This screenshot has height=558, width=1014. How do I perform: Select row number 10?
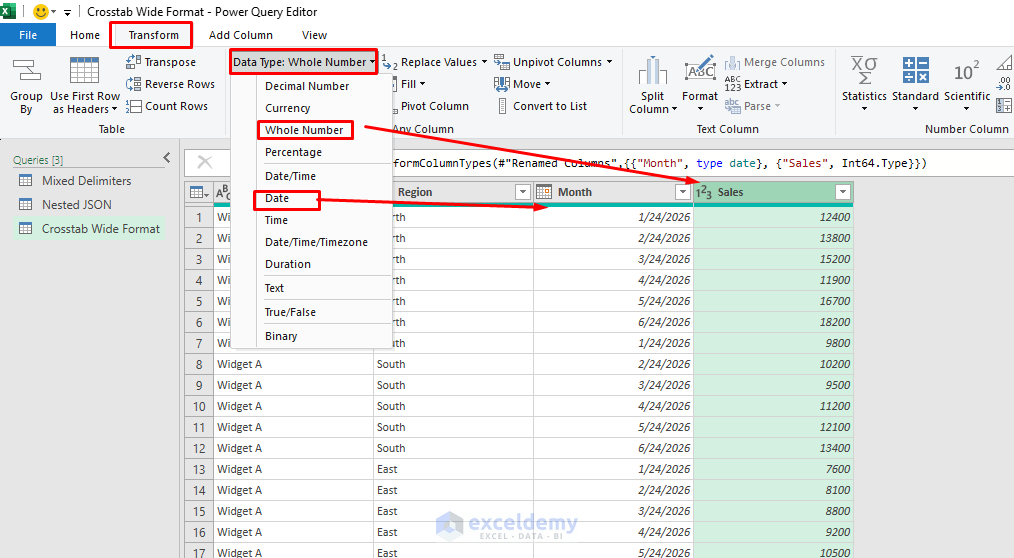coord(199,407)
